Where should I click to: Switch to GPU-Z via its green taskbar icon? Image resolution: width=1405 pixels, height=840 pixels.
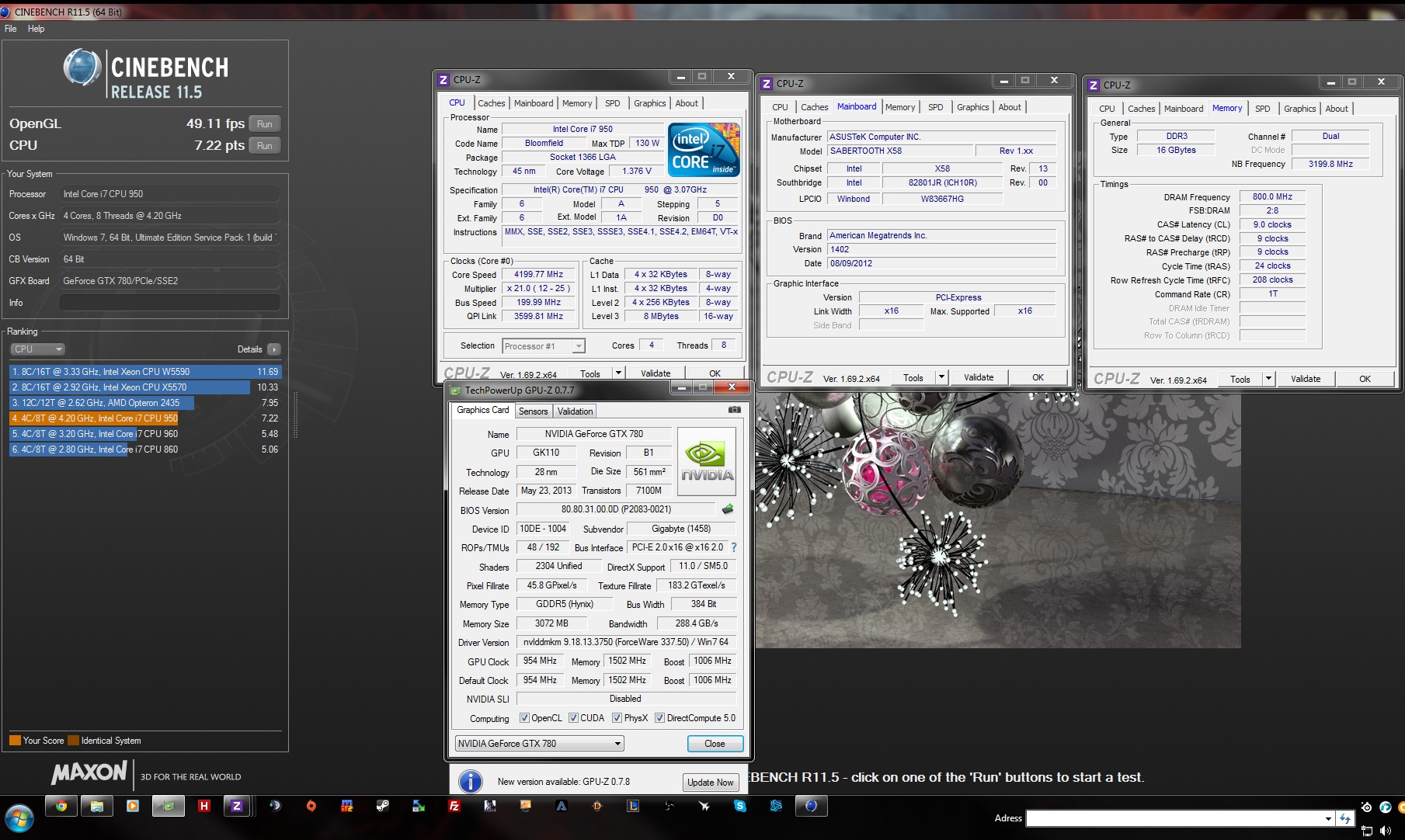pos(169,807)
